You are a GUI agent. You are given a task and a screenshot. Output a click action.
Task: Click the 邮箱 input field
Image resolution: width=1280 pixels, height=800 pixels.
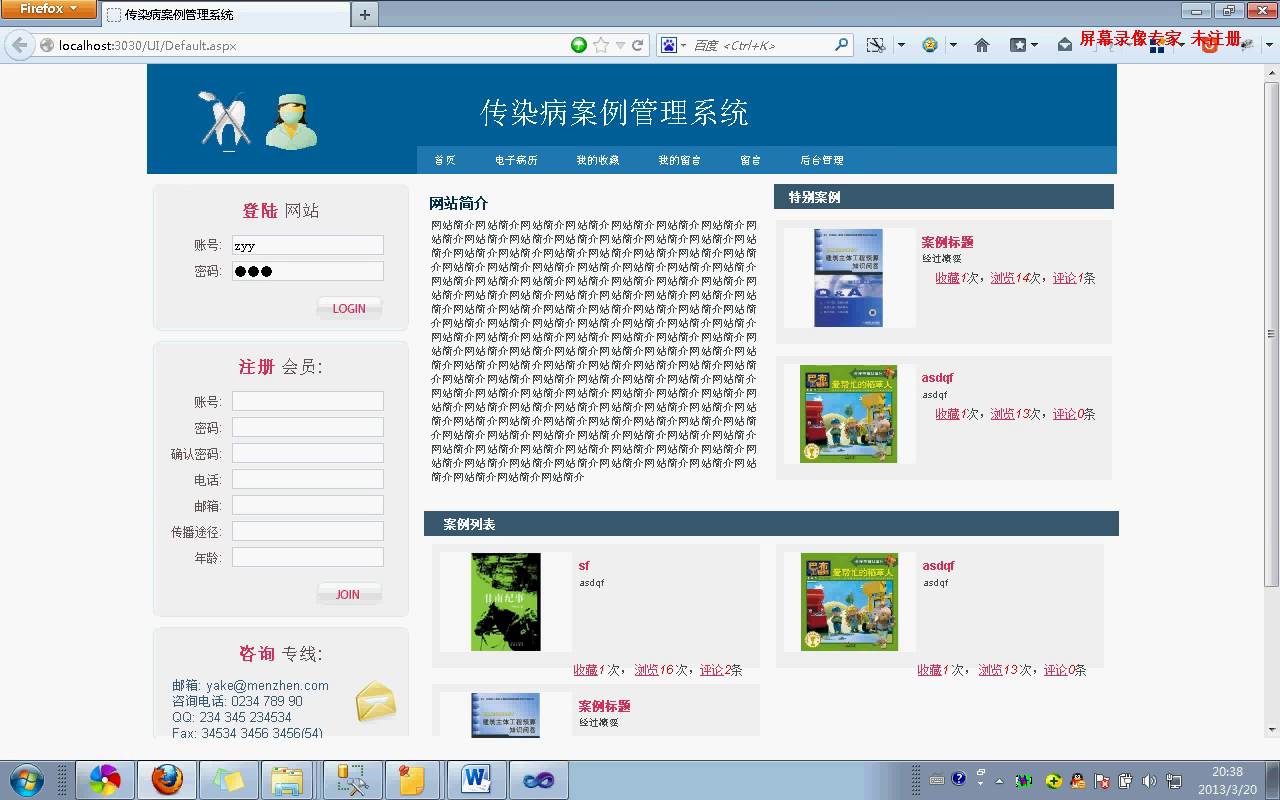tap(308, 505)
